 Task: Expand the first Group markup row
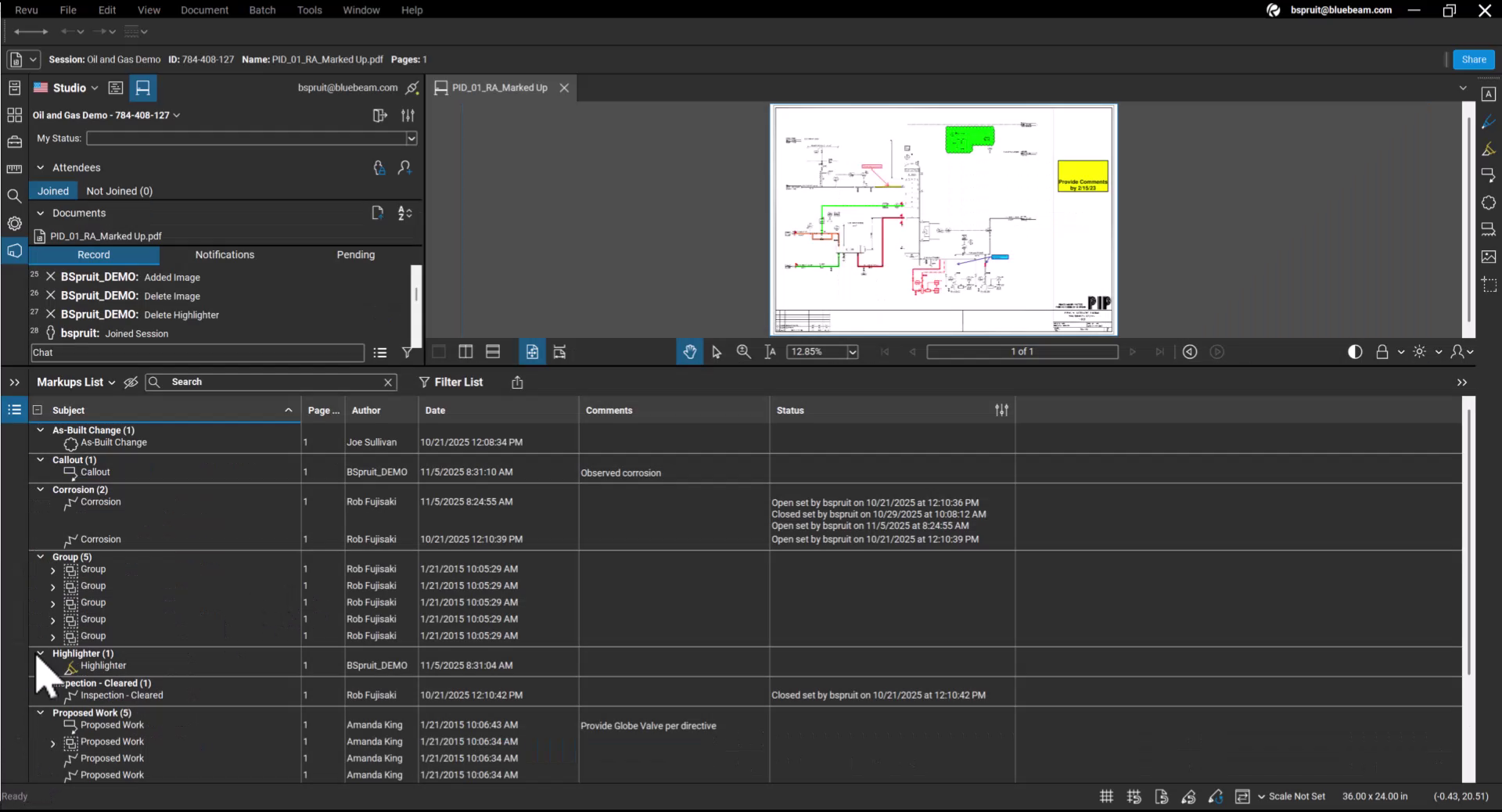click(52, 569)
